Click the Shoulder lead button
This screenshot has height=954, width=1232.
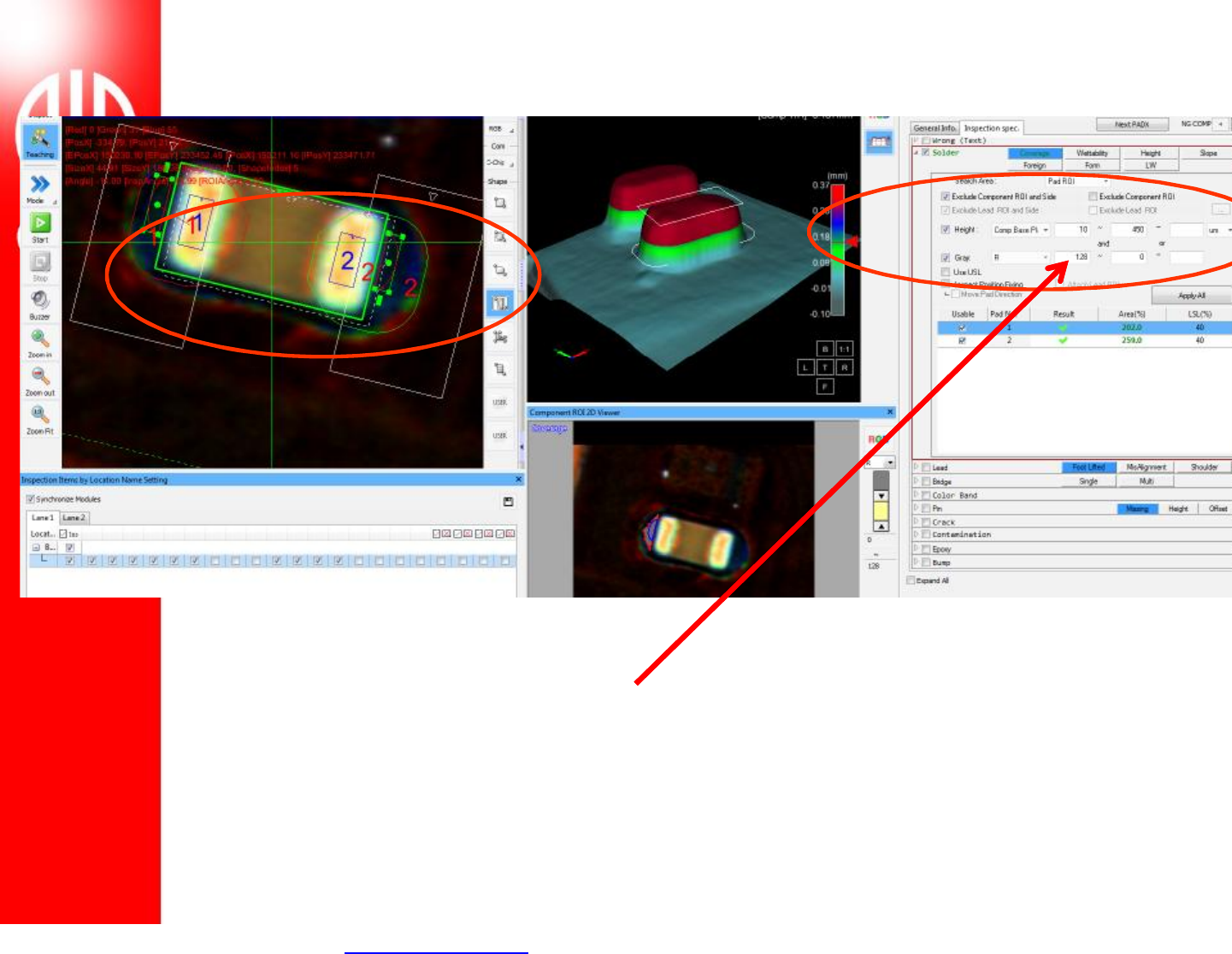click(1204, 468)
